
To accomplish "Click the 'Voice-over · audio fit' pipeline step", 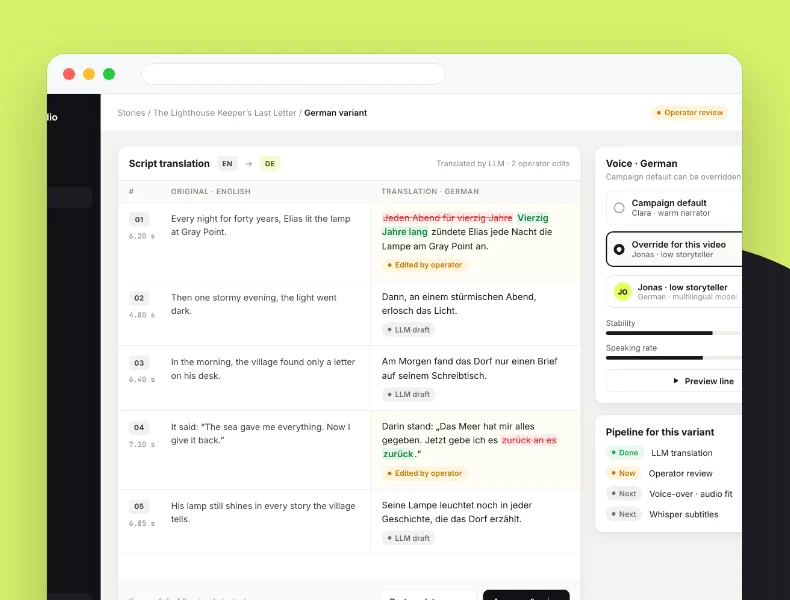I will (x=691, y=494).
